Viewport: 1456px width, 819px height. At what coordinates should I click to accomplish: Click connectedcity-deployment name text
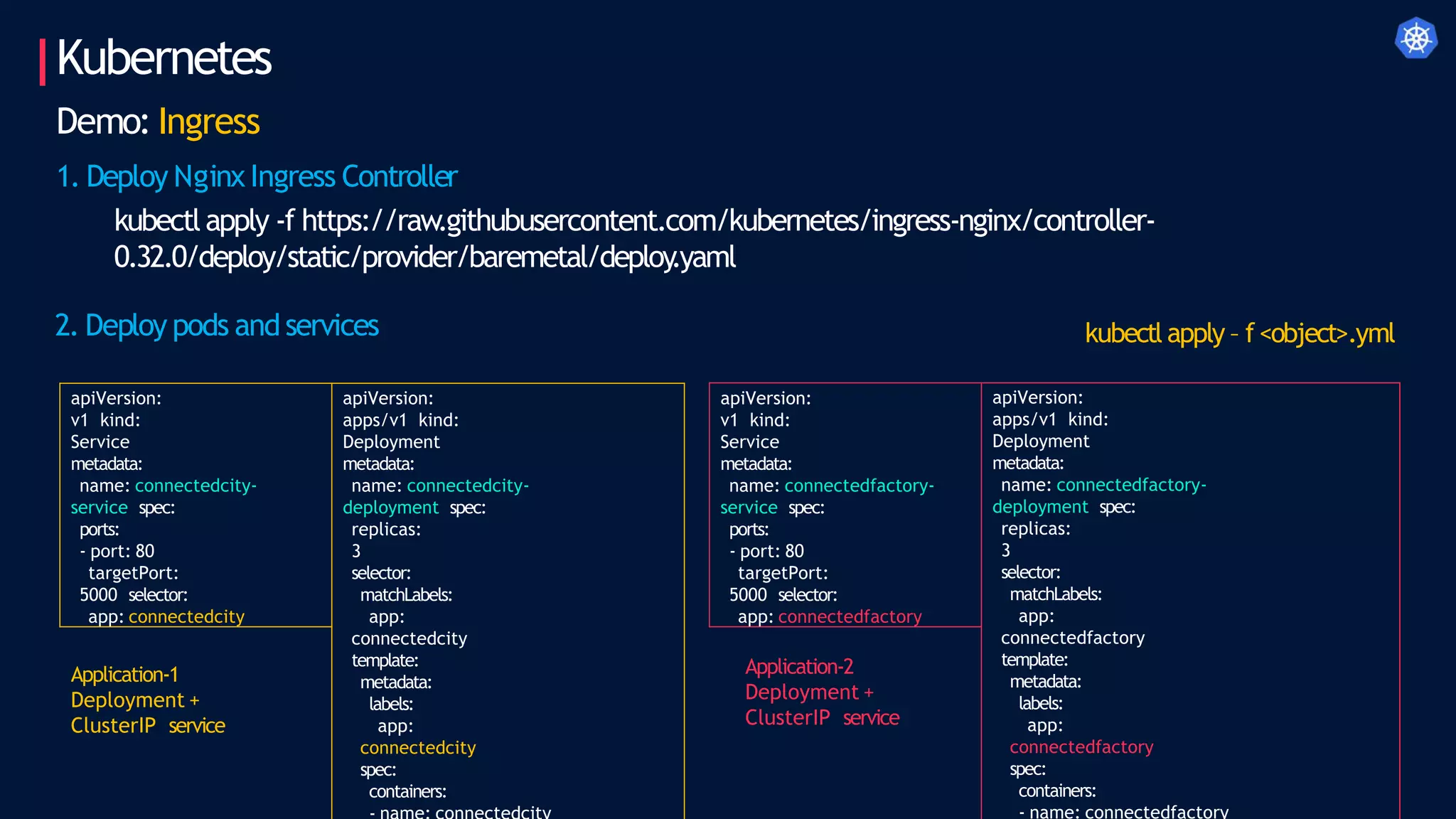point(467,486)
